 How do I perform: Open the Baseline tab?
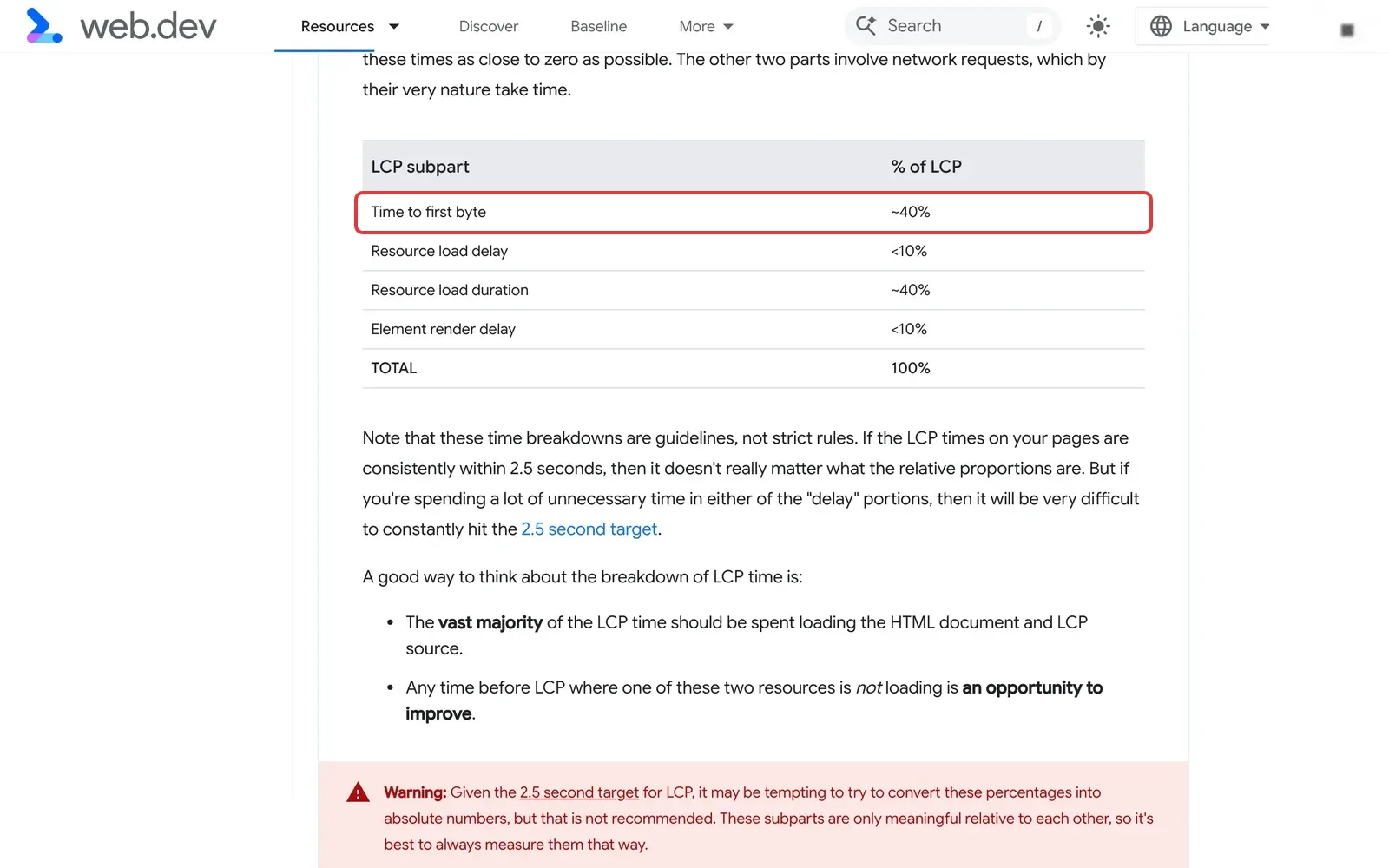click(599, 26)
